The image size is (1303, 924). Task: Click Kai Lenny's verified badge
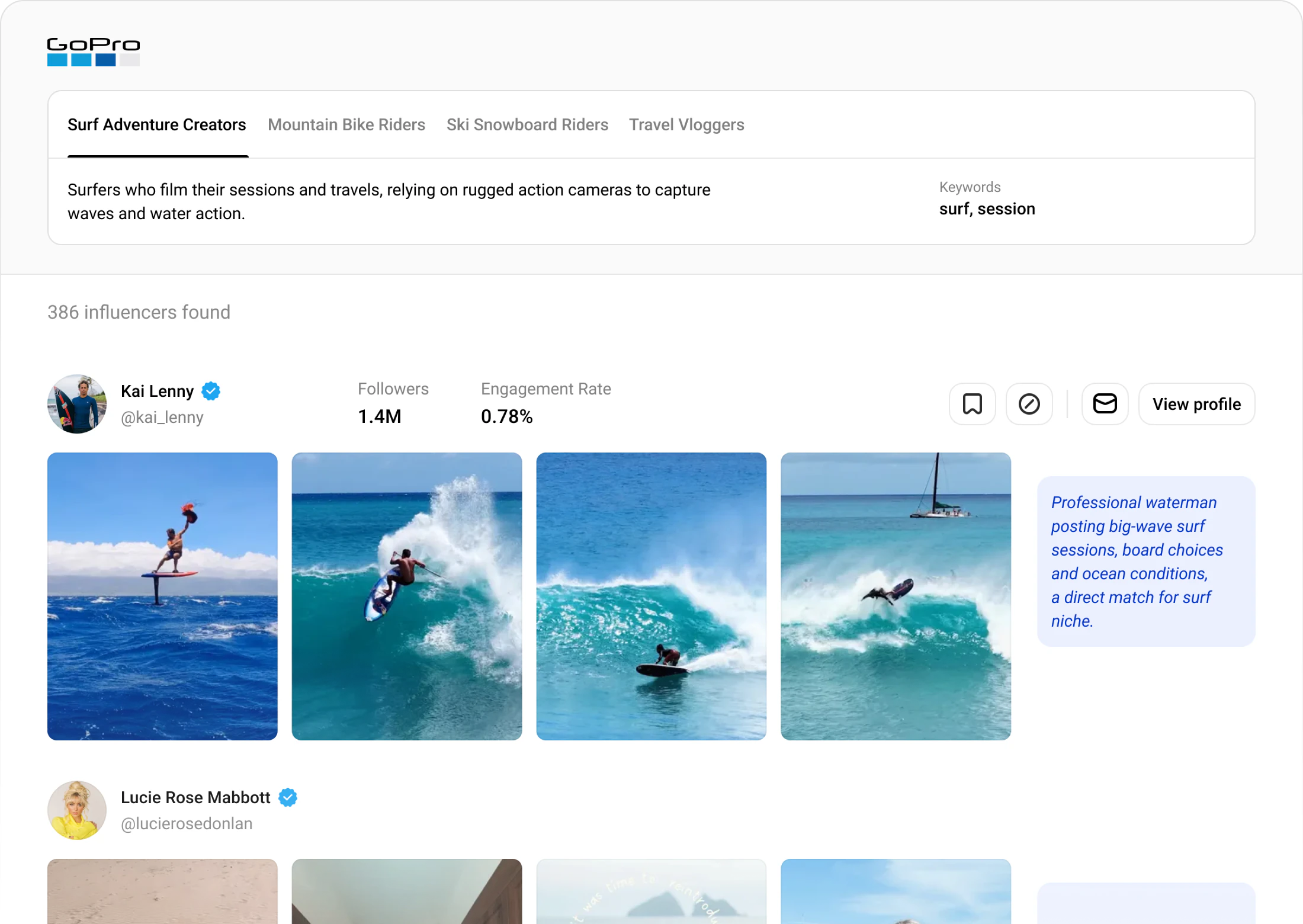pos(211,391)
